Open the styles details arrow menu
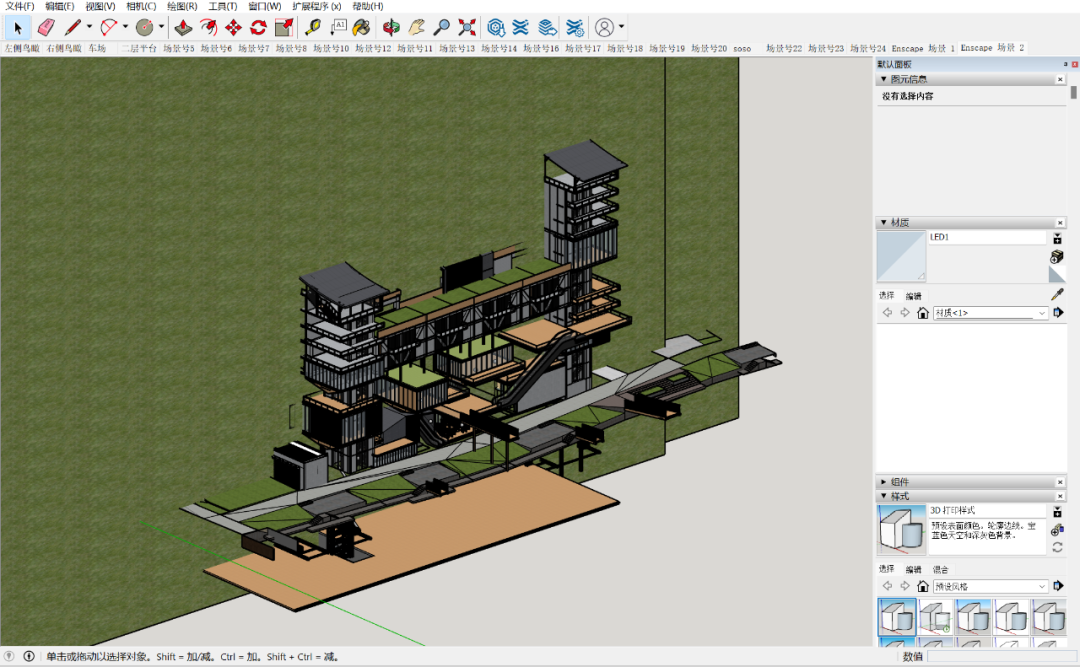The width and height of the screenshot is (1080, 667). point(1059,586)
